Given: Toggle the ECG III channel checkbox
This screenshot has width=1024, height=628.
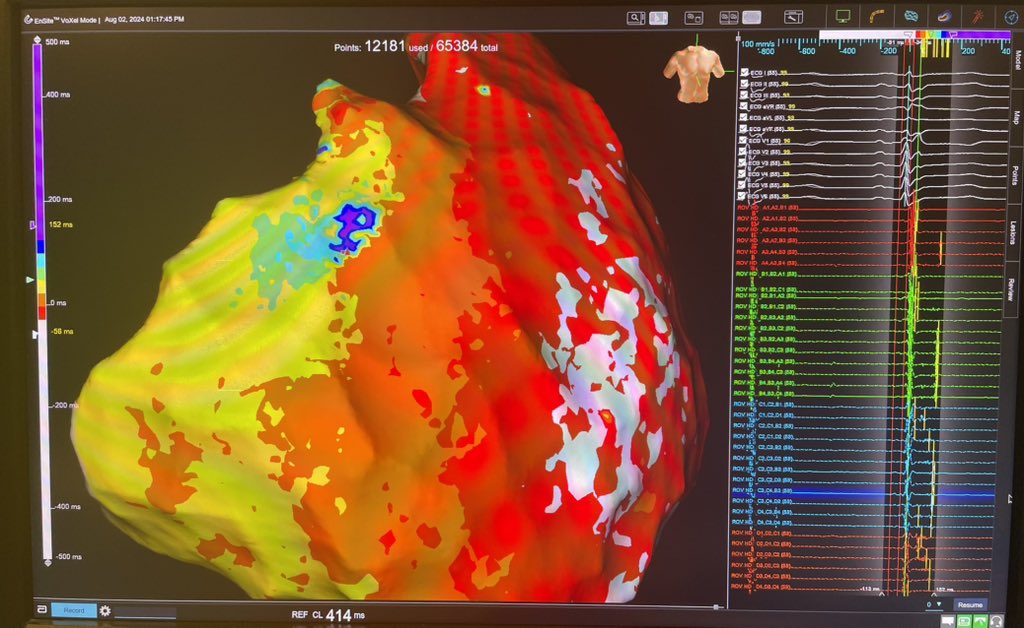Looking at the screenshot, I should click(744, 95).
